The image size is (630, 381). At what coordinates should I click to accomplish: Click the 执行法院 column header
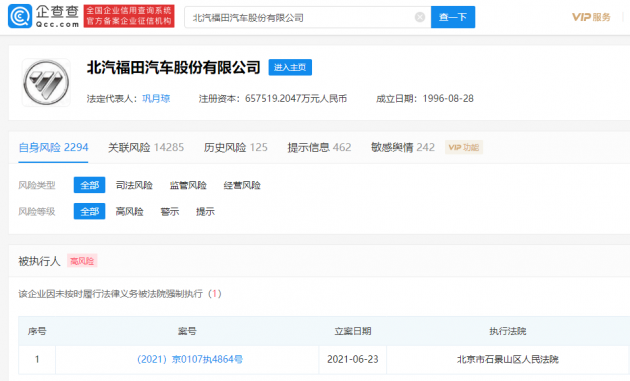coord(507,331)
